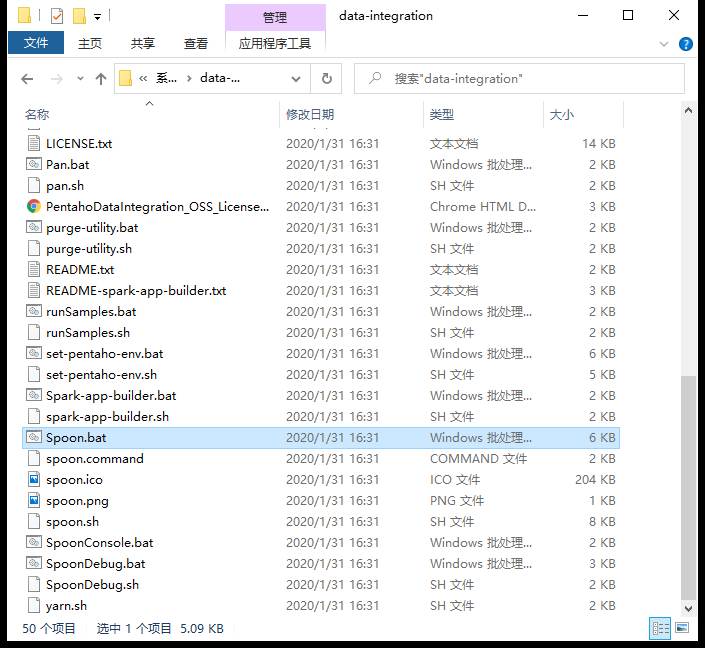
Task: Select the Spoon.bat file name
Action: pos(76,437)
